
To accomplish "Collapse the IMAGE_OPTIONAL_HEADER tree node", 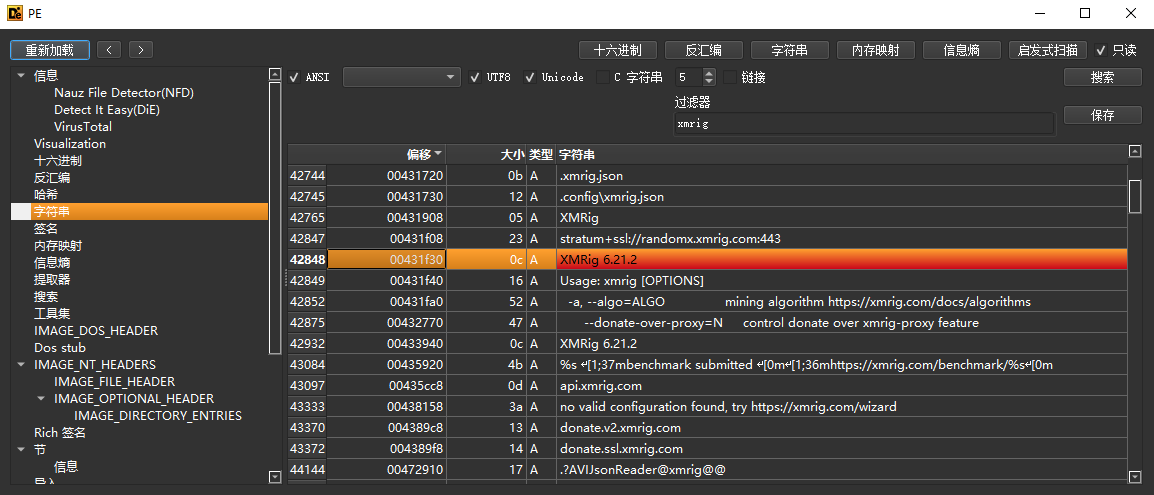I will 41,399.
